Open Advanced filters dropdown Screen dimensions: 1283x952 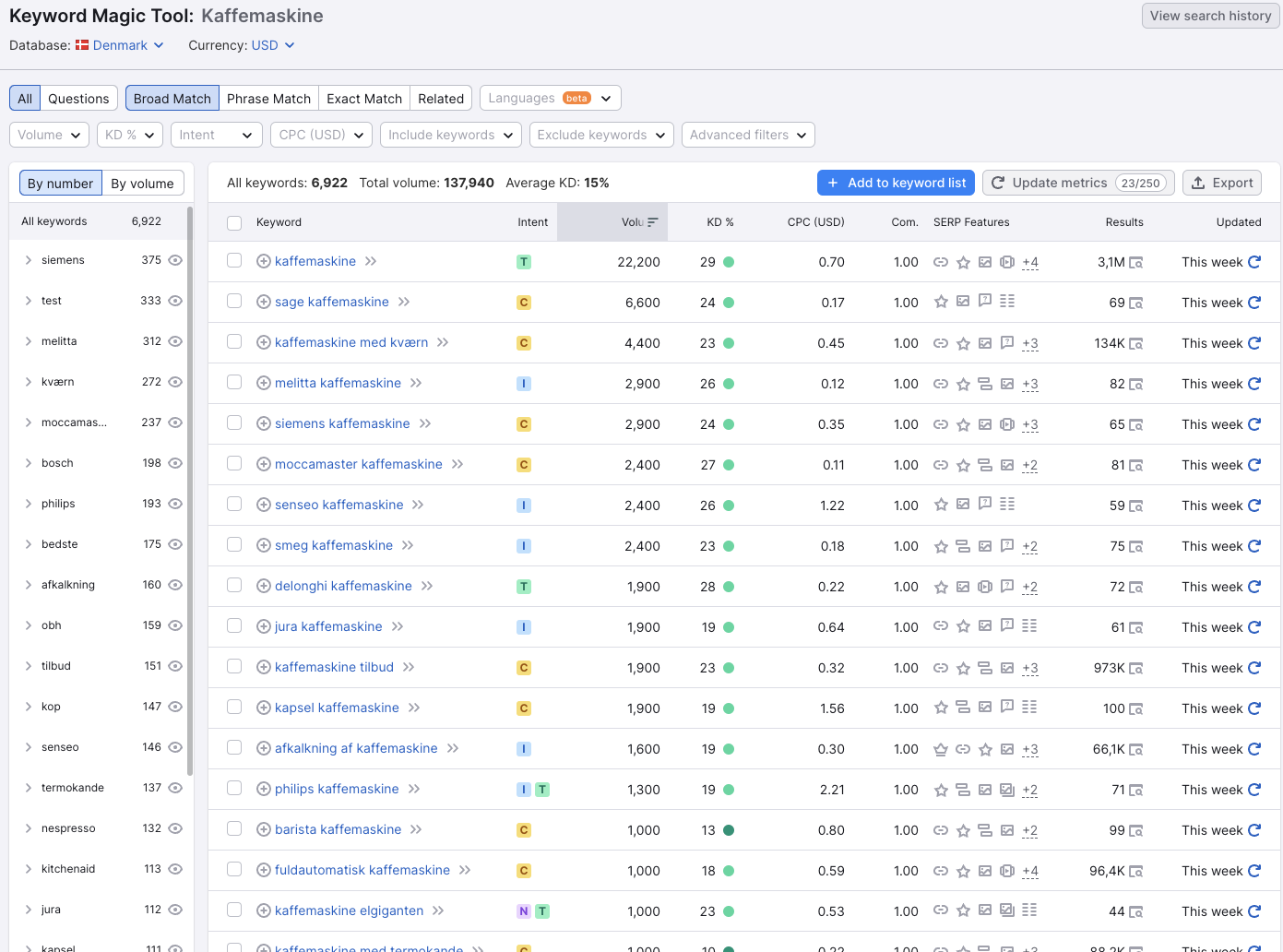pos(748,135)
